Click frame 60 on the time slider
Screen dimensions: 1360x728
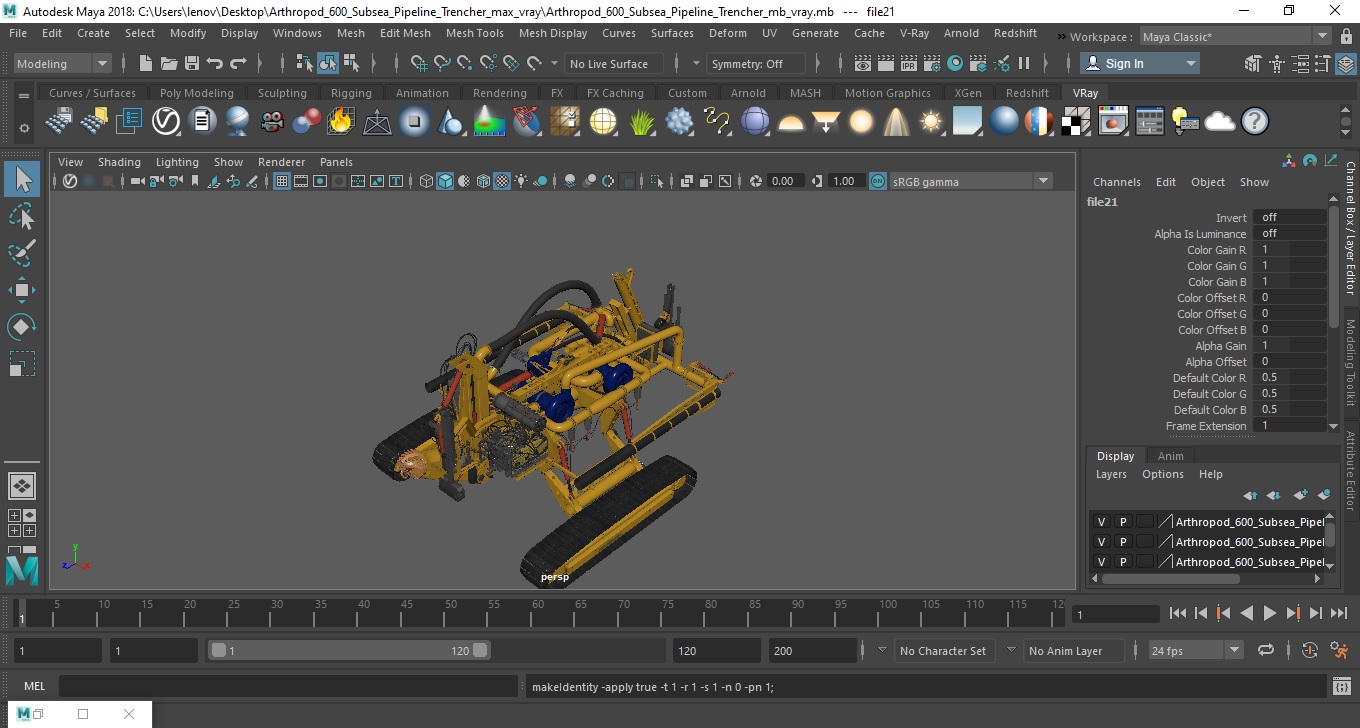point(537,613)
